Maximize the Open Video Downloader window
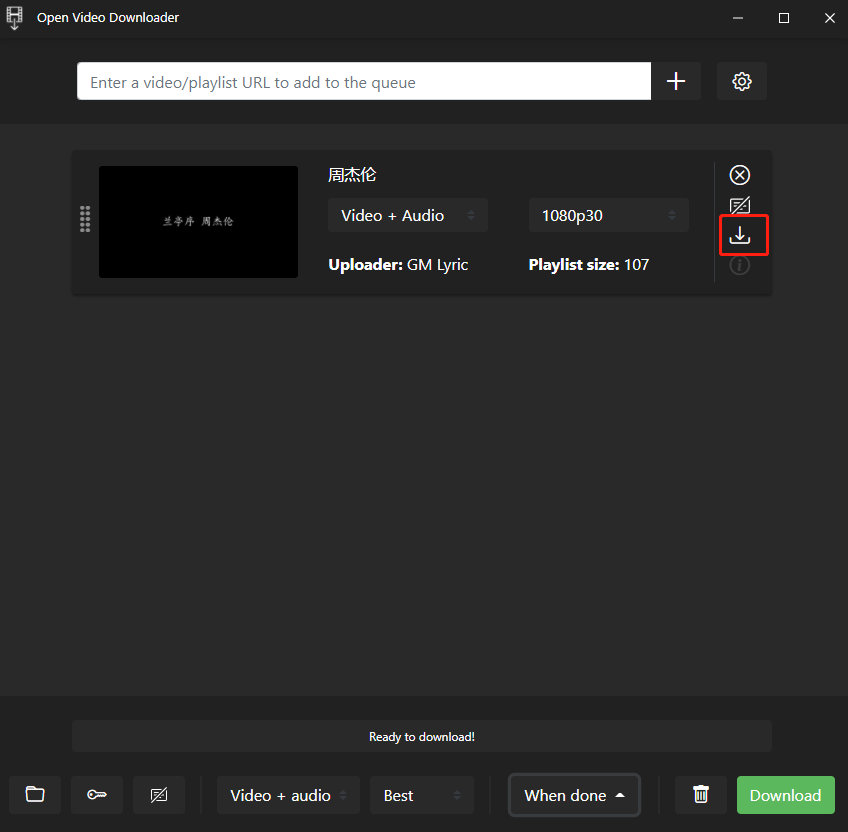 point(784,18)
